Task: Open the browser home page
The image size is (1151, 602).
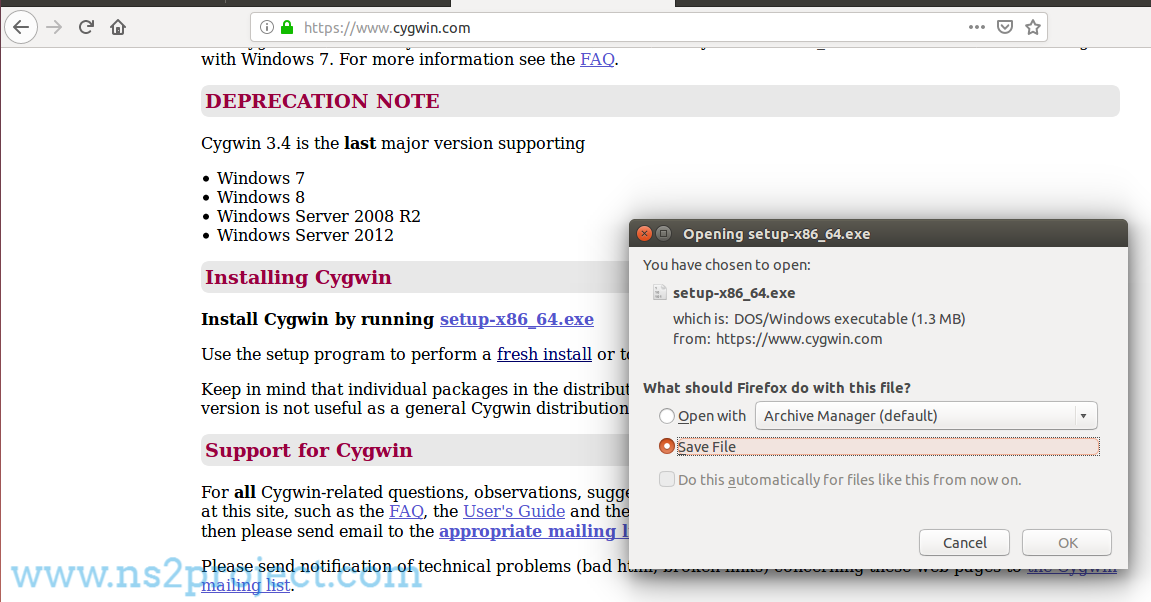Action: (118, 28)
